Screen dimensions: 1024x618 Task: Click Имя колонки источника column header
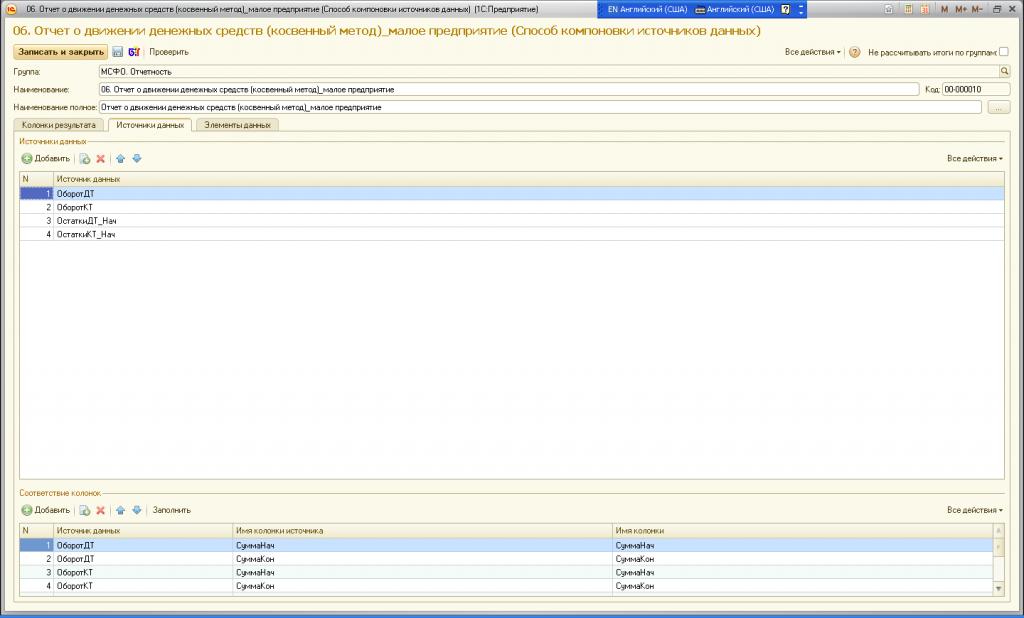point(423,531)
